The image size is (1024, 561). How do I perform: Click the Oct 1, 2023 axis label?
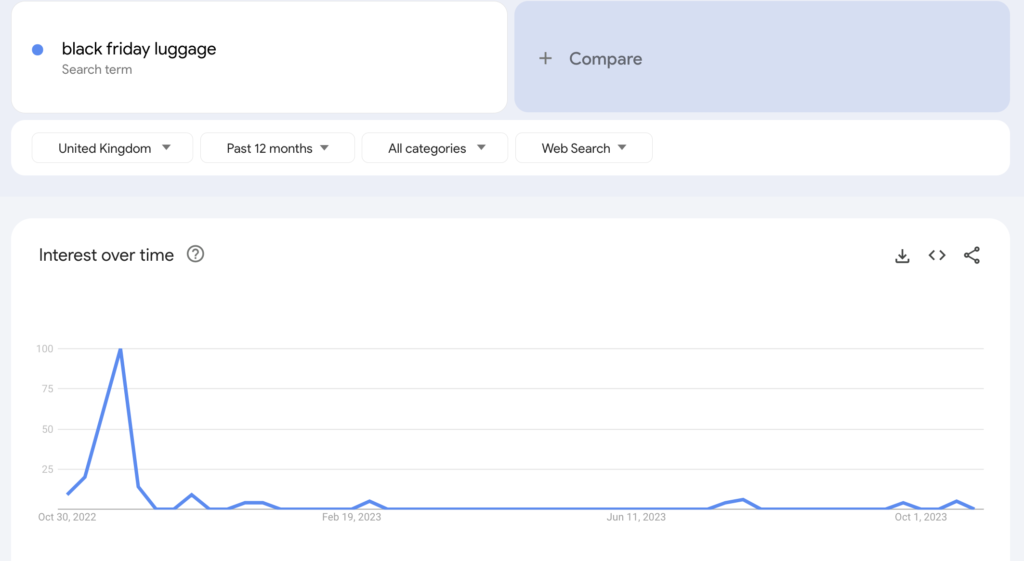[921, 517]
